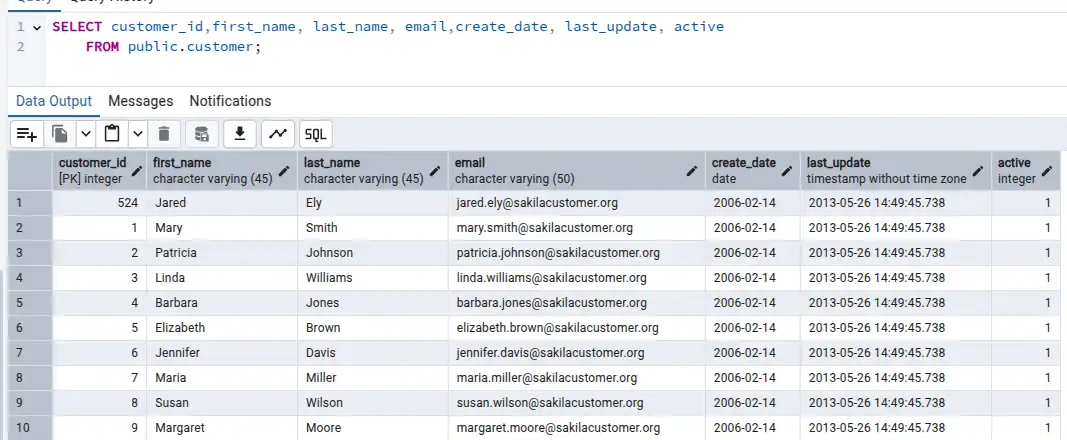Click the first name cell Jennifer

[x=222, y=353]
